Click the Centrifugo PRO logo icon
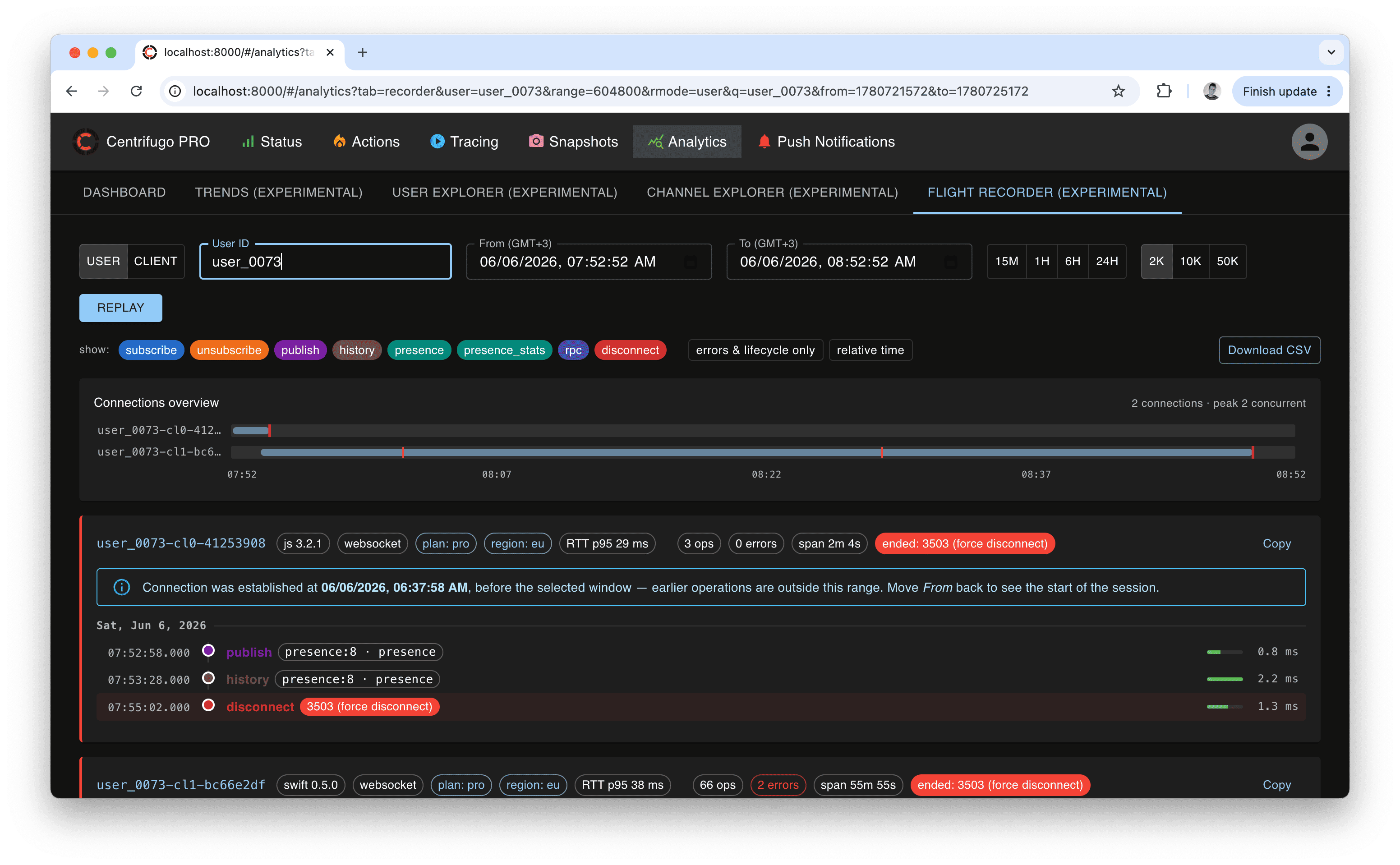This screenshot has width=1400, height=865. (85, 141)
